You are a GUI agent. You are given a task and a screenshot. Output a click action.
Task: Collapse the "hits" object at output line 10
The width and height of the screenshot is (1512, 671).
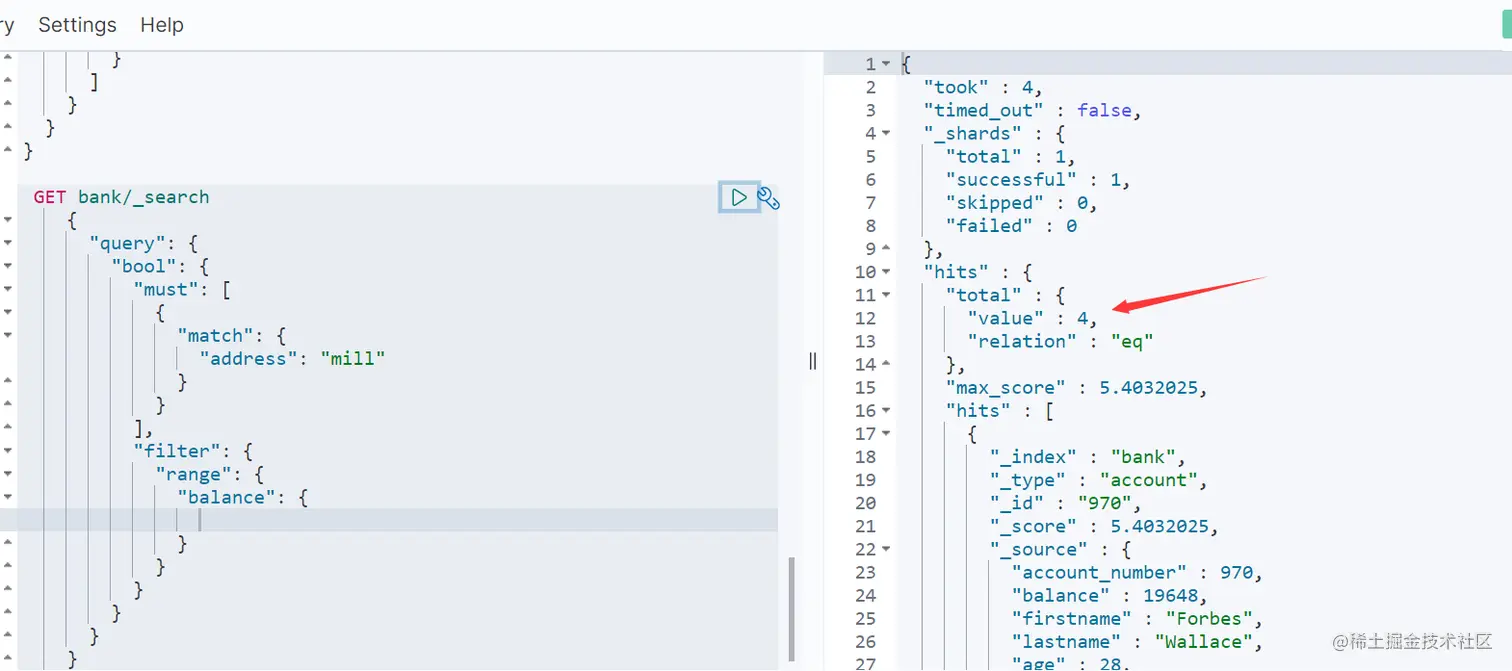(x=886, y=272)
